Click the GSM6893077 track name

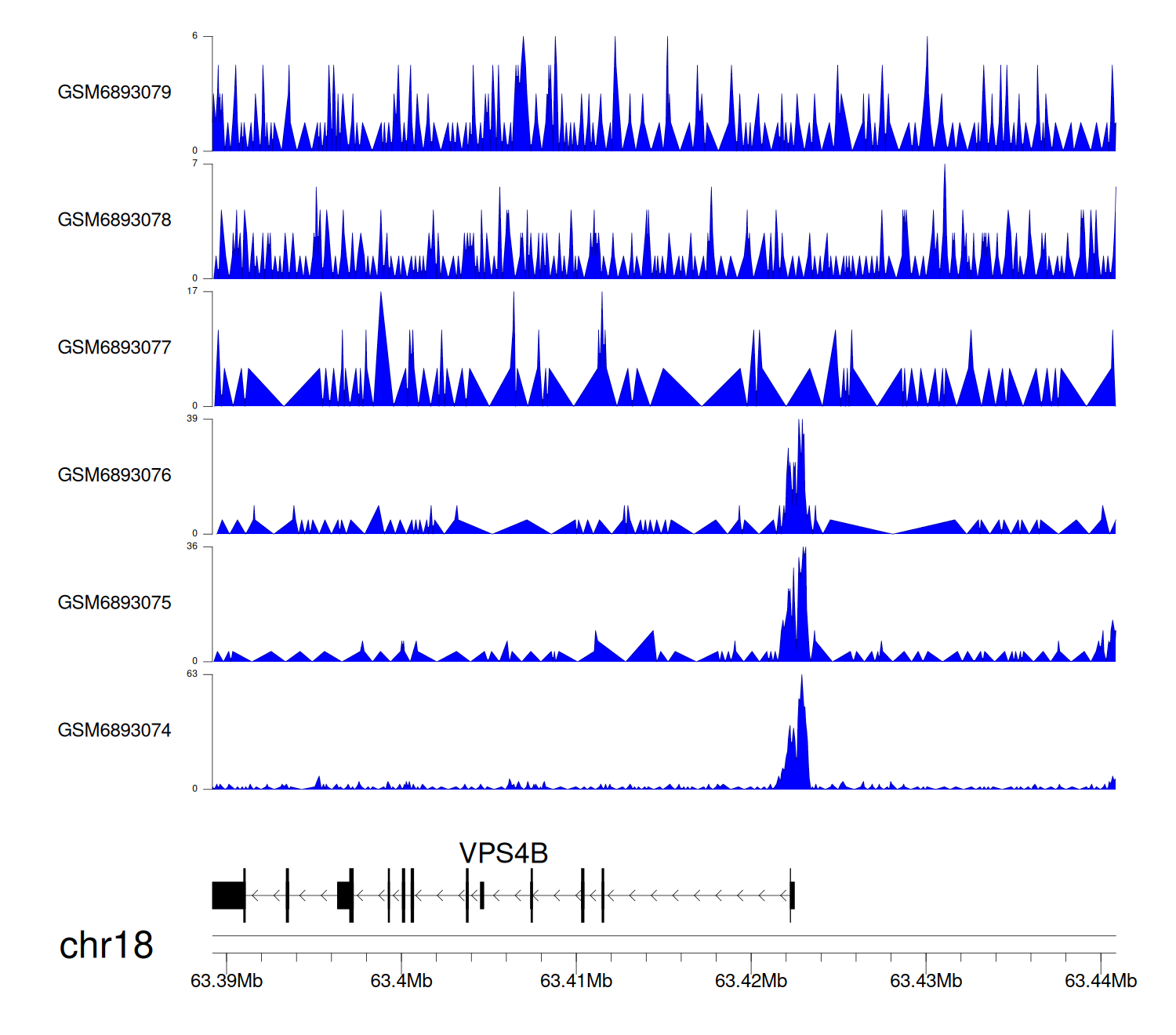pos(114,347)
